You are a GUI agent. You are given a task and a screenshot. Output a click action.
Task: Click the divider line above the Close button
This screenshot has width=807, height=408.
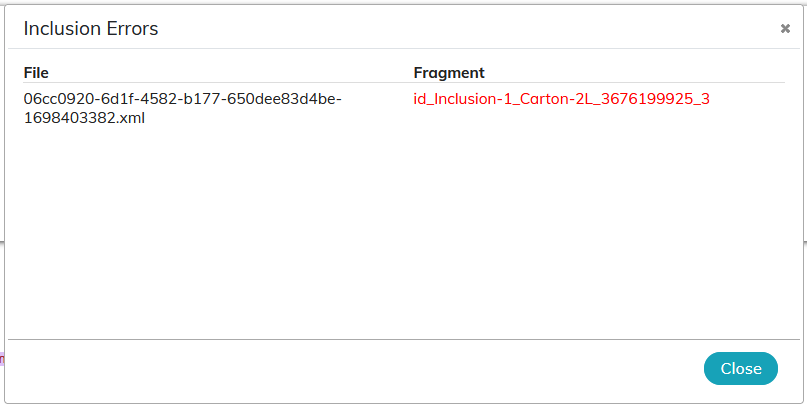tap(404, 339)
